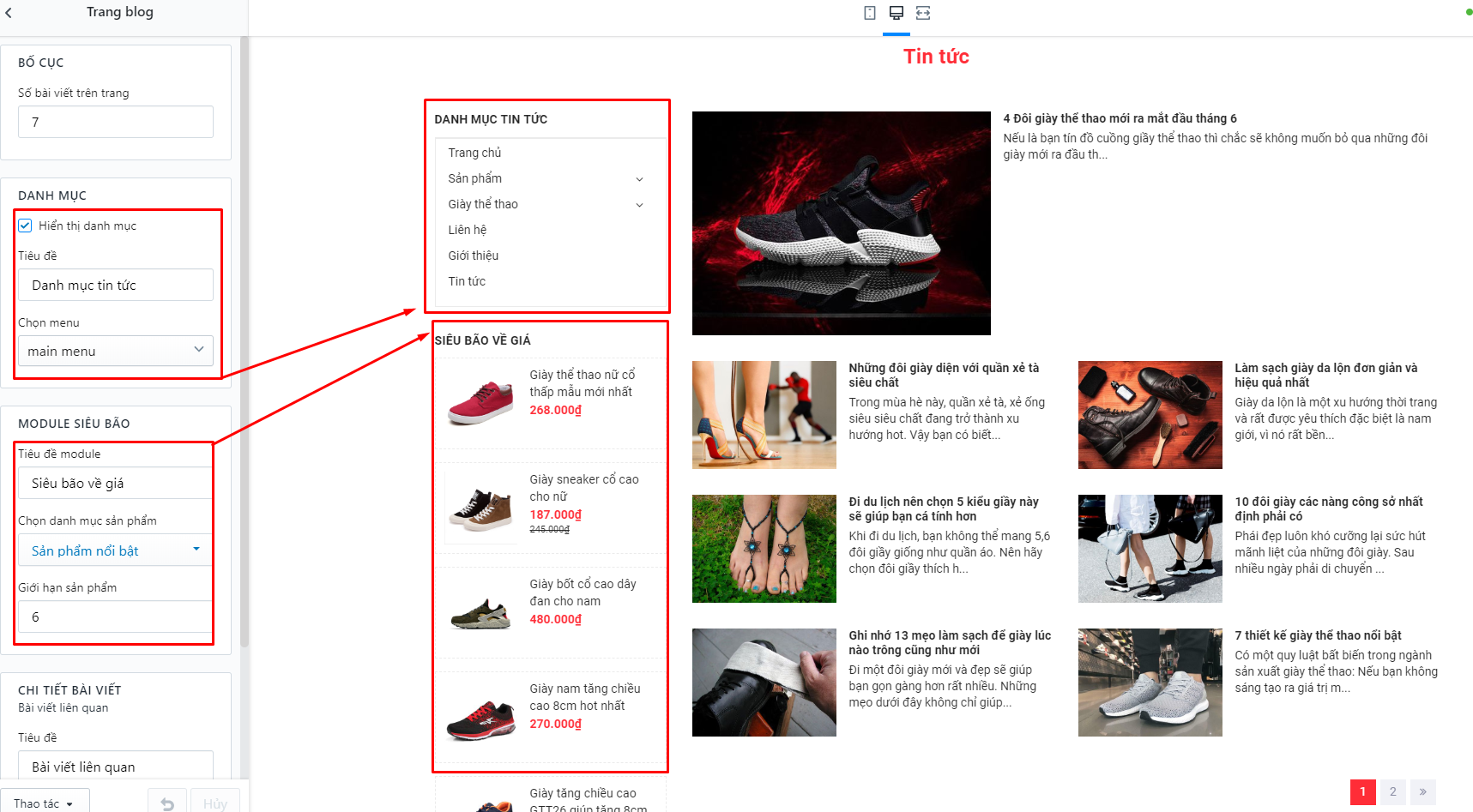Open Liên hệ in the news category menu
1473x812 pixels.
[467, 230]
